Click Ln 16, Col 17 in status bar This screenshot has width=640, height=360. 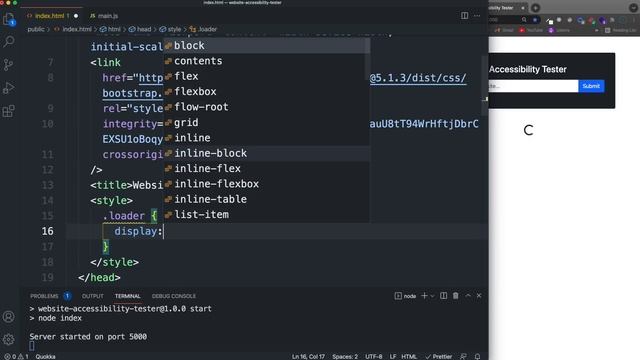pos(308,356)
